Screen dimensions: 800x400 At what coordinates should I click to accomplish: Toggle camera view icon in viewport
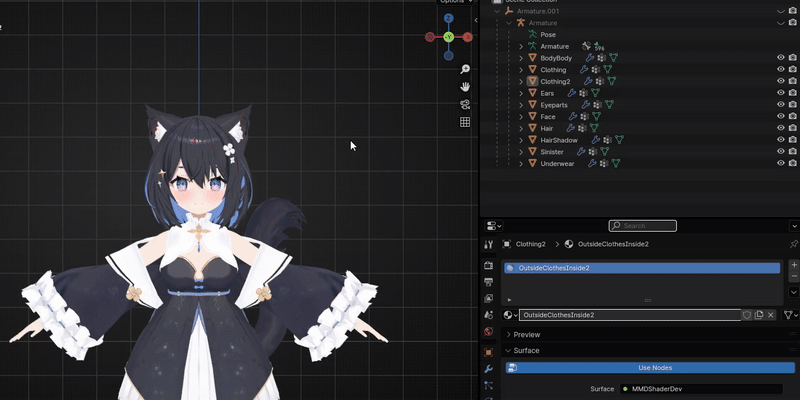coord(465,105)
